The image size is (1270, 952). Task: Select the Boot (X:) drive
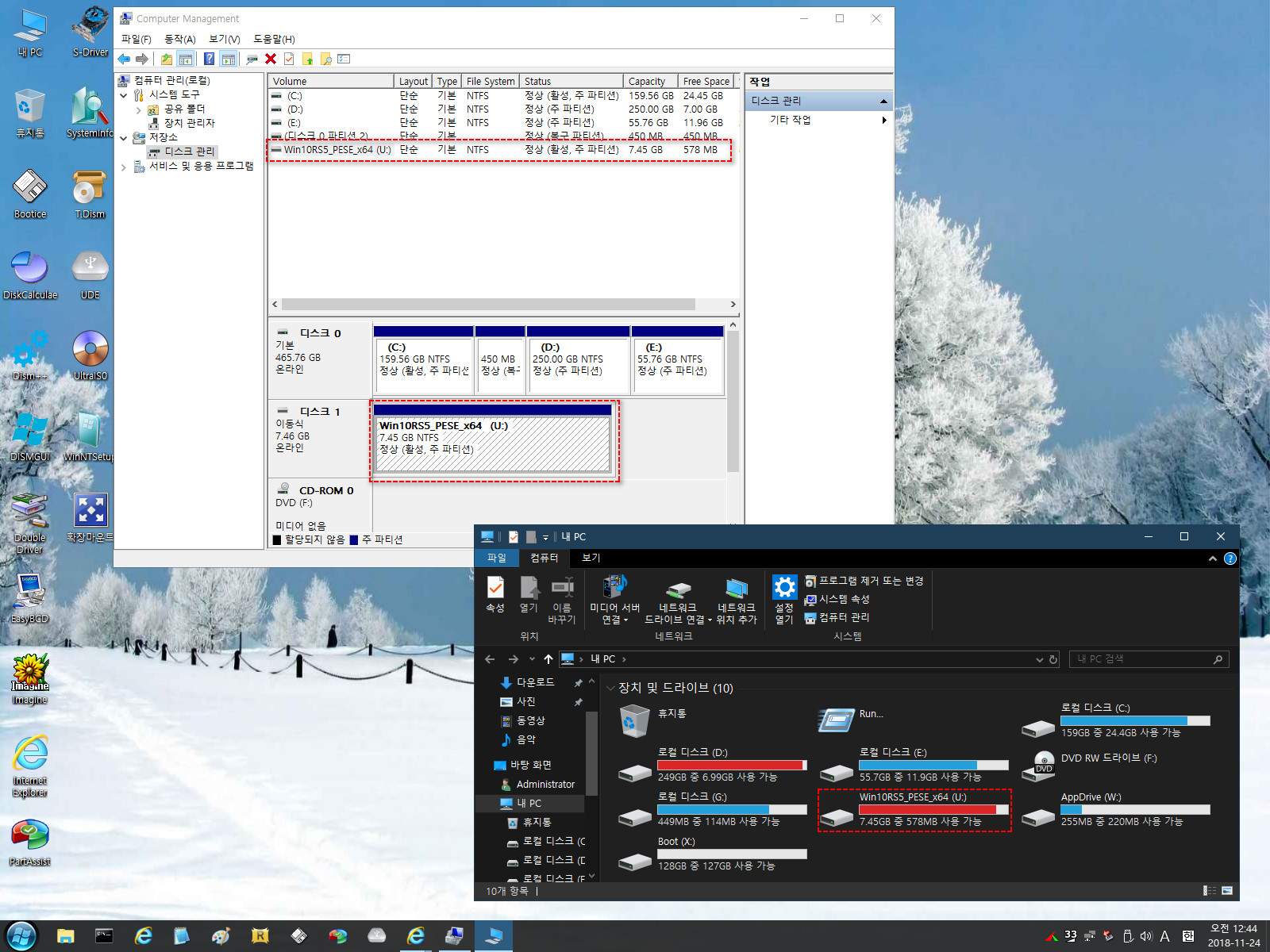pyautogui.click(x=713, y=854)
